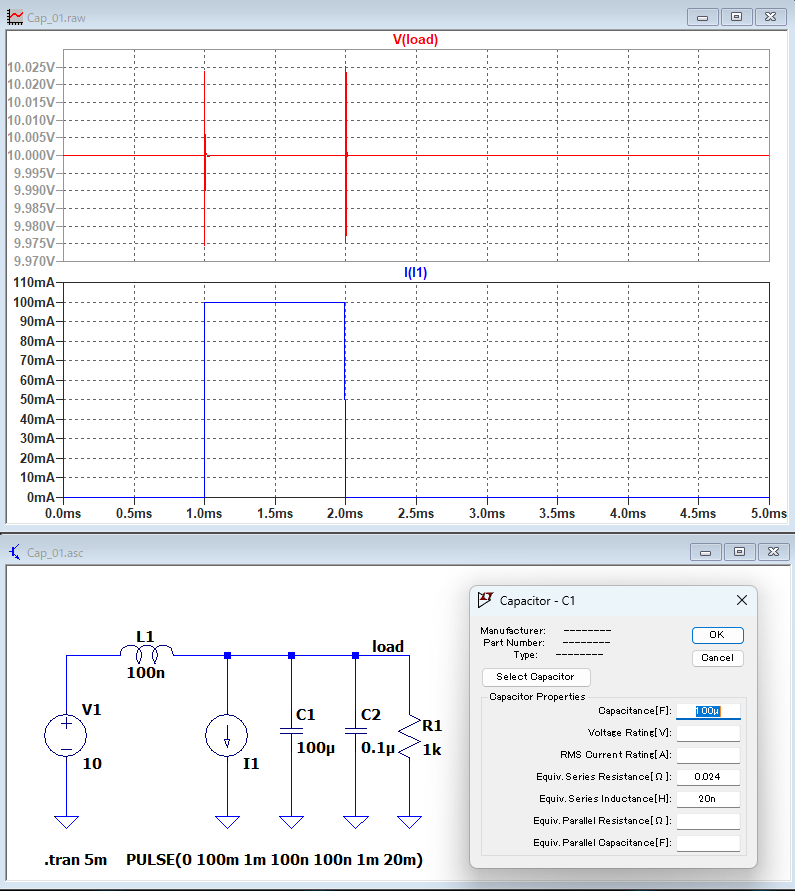Image resolution: width=795 pixels, height=891 pixels.
Task: Click the V1 voltage source symbol
Action: click(x=66, y=735)
